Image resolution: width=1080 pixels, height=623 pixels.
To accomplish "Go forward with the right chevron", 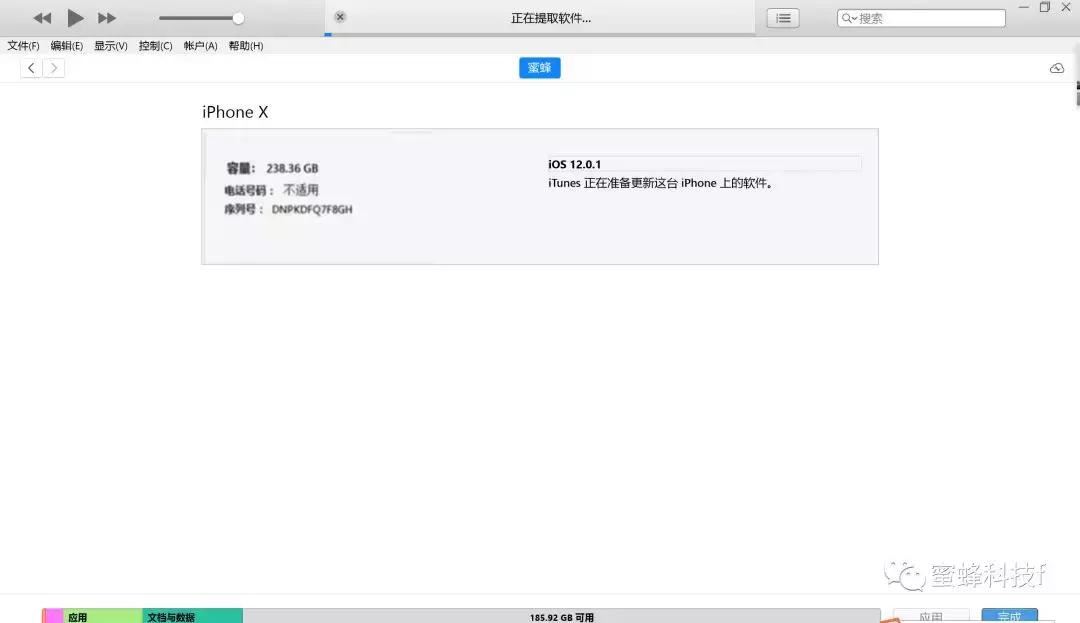I will point(54,67).
